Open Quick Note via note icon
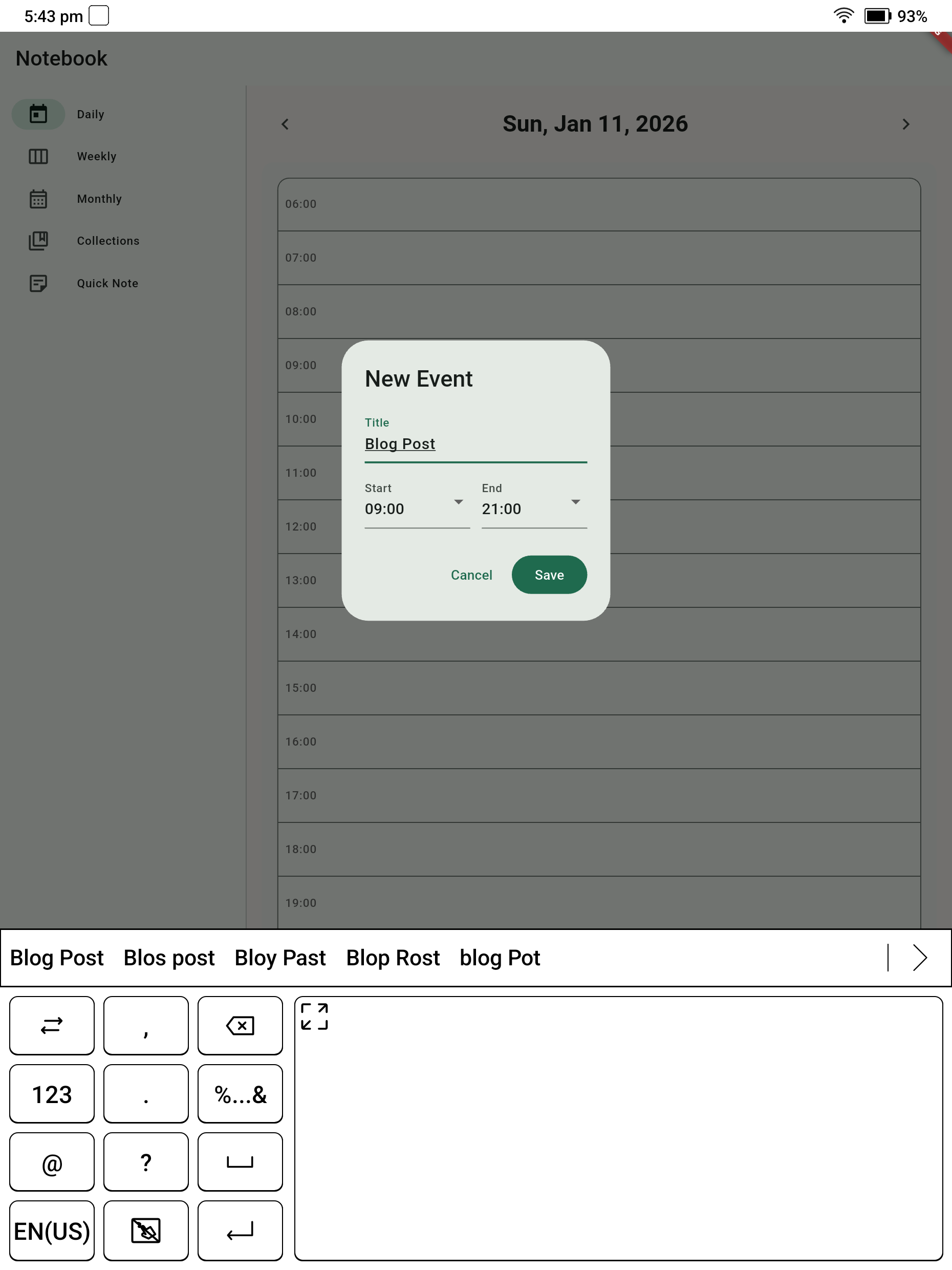This screenshot has width=952, height=1270. tap(37, 283)
